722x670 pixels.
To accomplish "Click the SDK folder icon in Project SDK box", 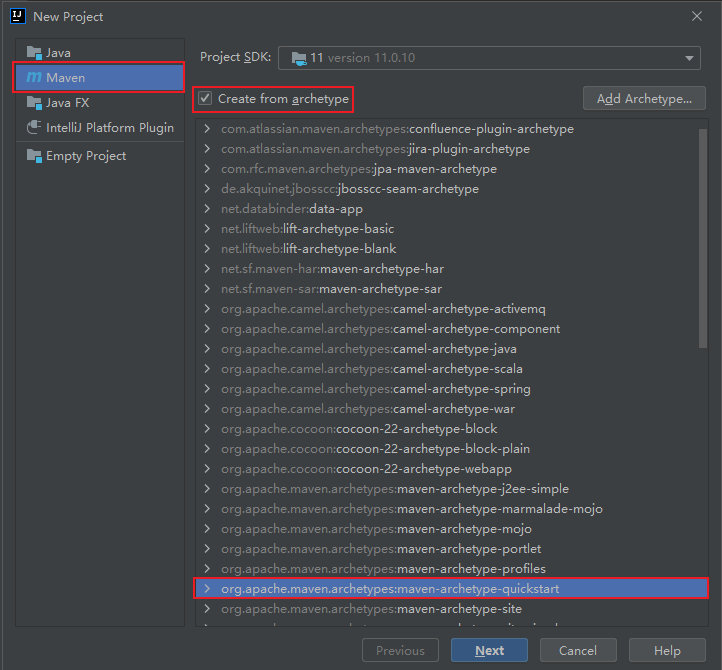I will pyautogui.click(x=299, y=58).
